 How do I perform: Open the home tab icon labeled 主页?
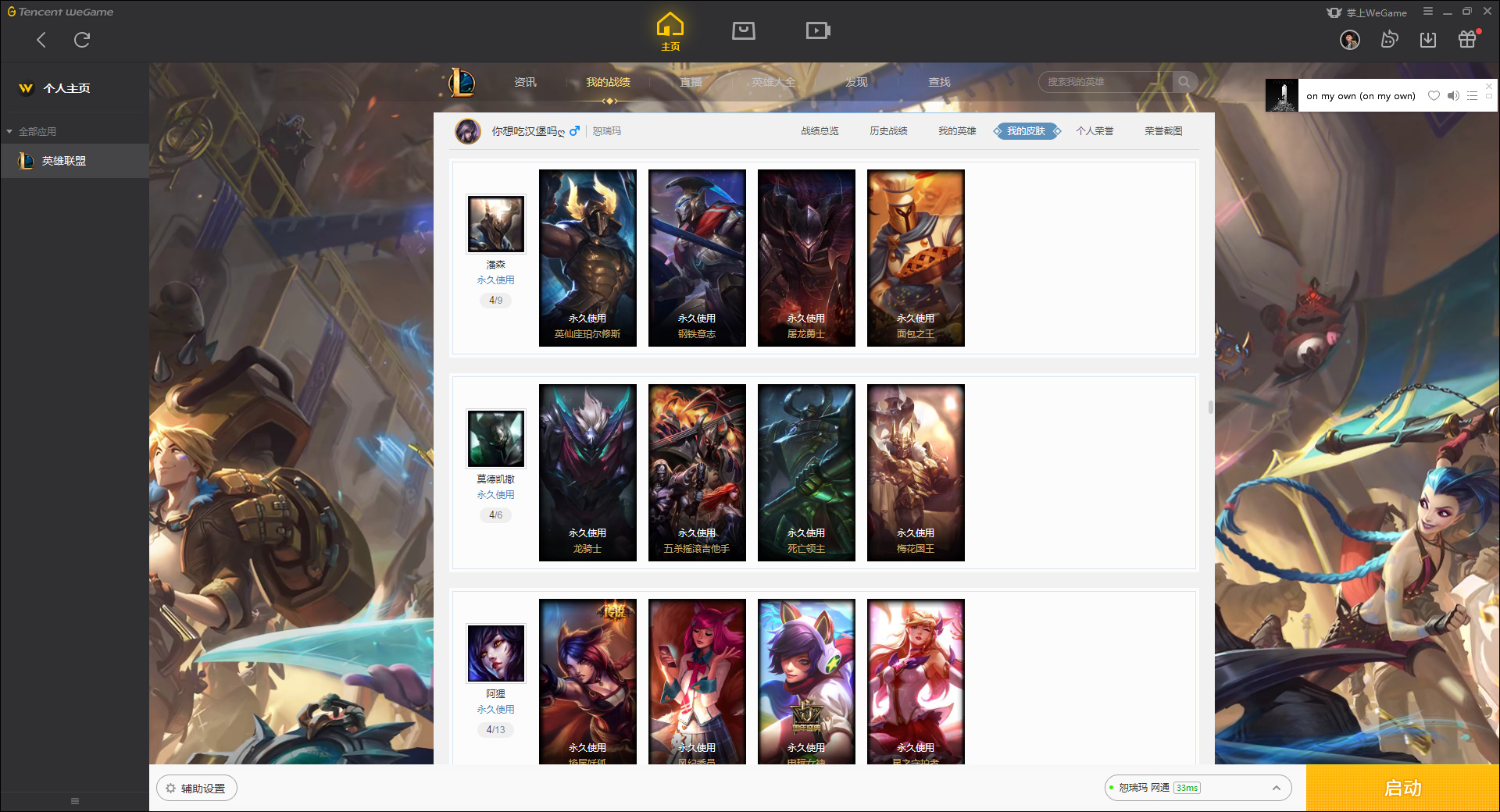(670, 32)
